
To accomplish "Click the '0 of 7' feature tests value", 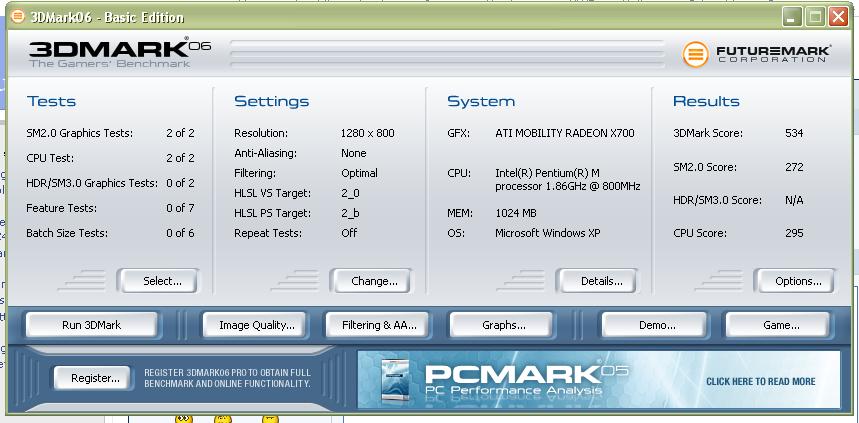I will (180, 208).
